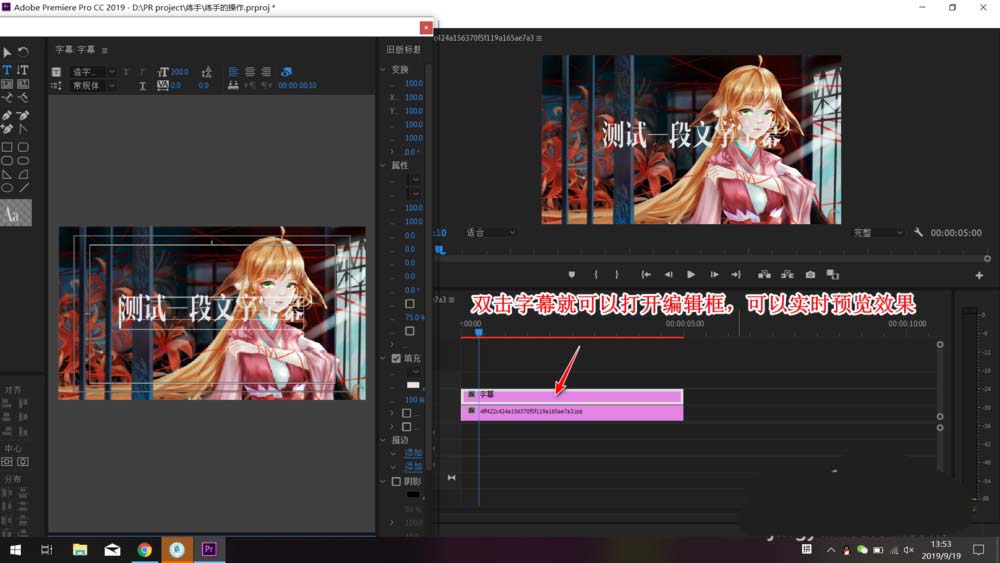This screenshot has height=563, width=1000.
Task: Click the first 添加 stroke link
Action: click(x=413, y=453)
